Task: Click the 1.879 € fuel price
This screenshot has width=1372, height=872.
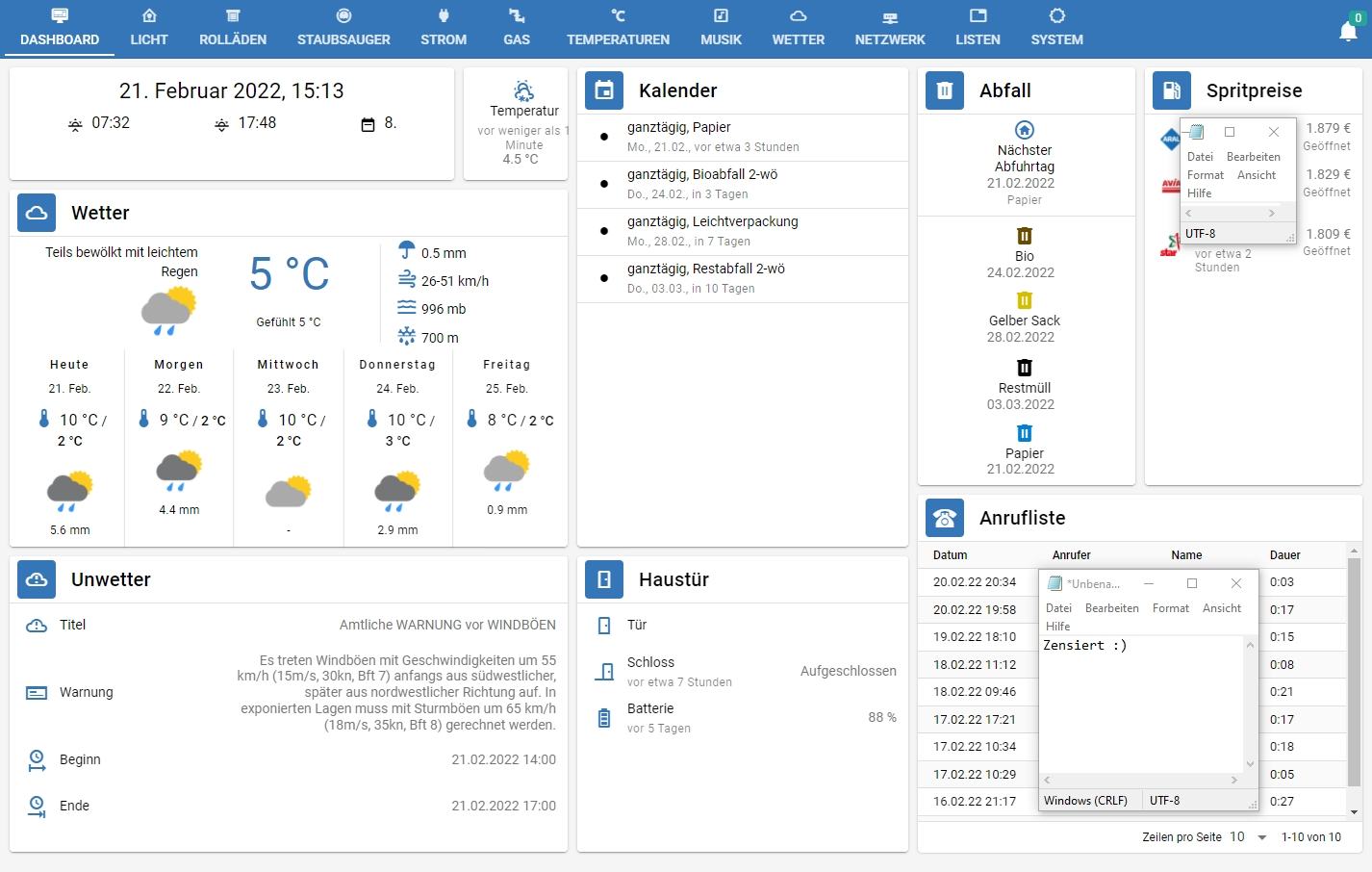Action: tap(1328, 128)
